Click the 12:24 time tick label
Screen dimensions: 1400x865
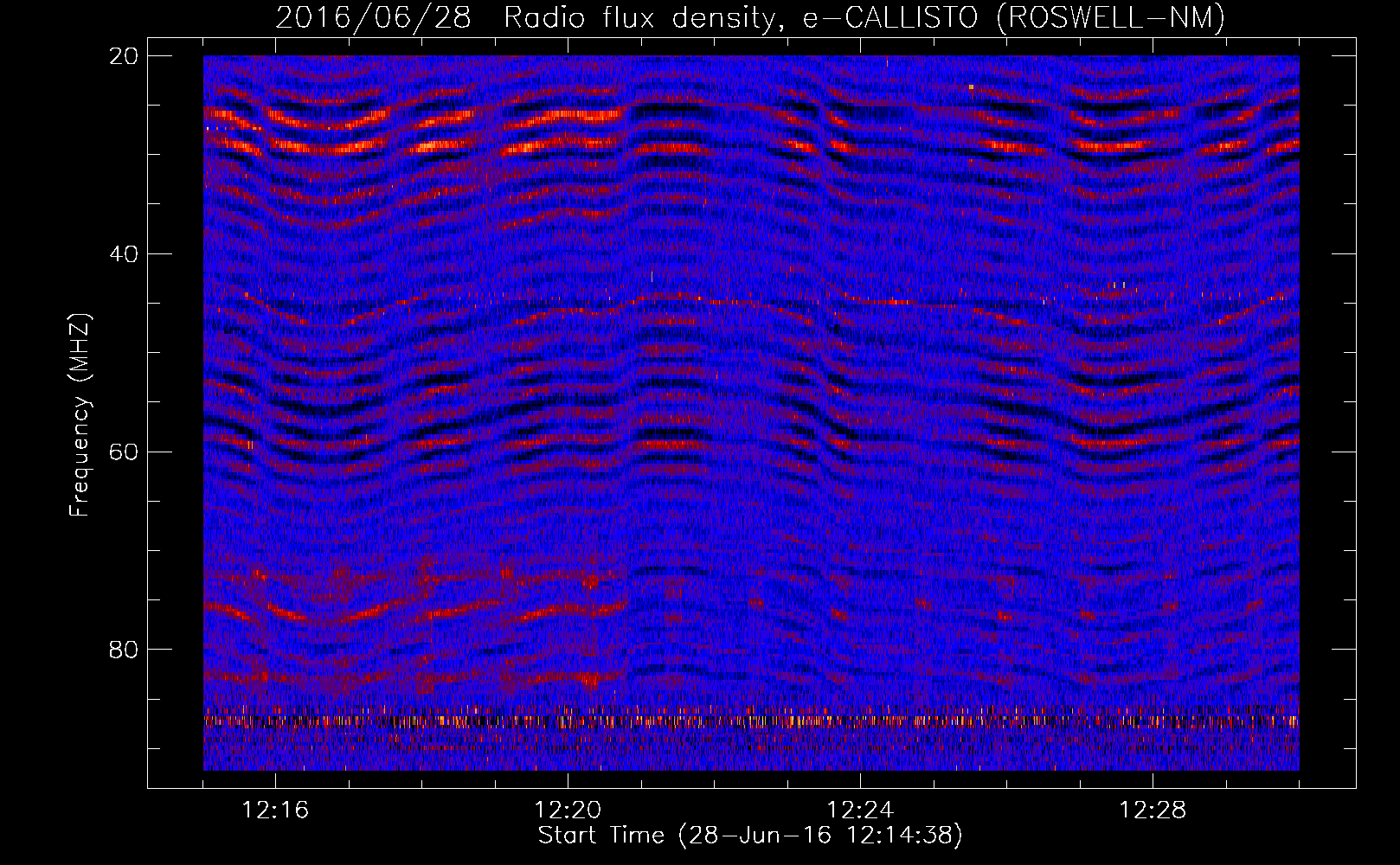pyautogui.click(x=860, y=811)
